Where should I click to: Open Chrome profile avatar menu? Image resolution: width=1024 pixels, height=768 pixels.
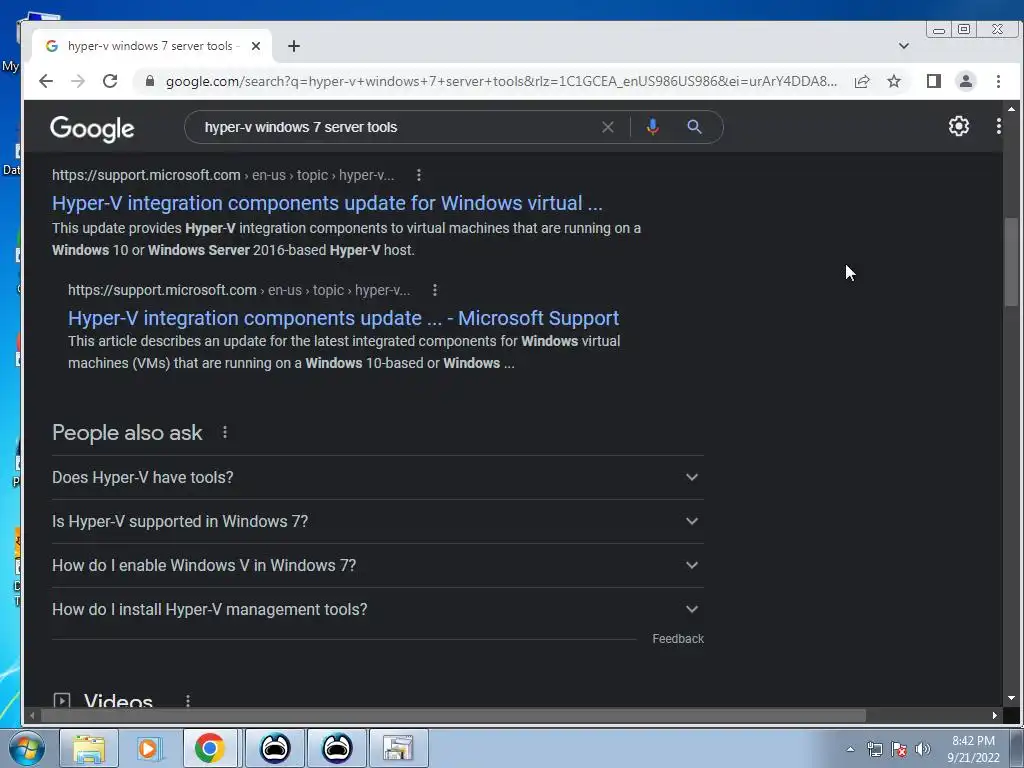click(966, 81)
